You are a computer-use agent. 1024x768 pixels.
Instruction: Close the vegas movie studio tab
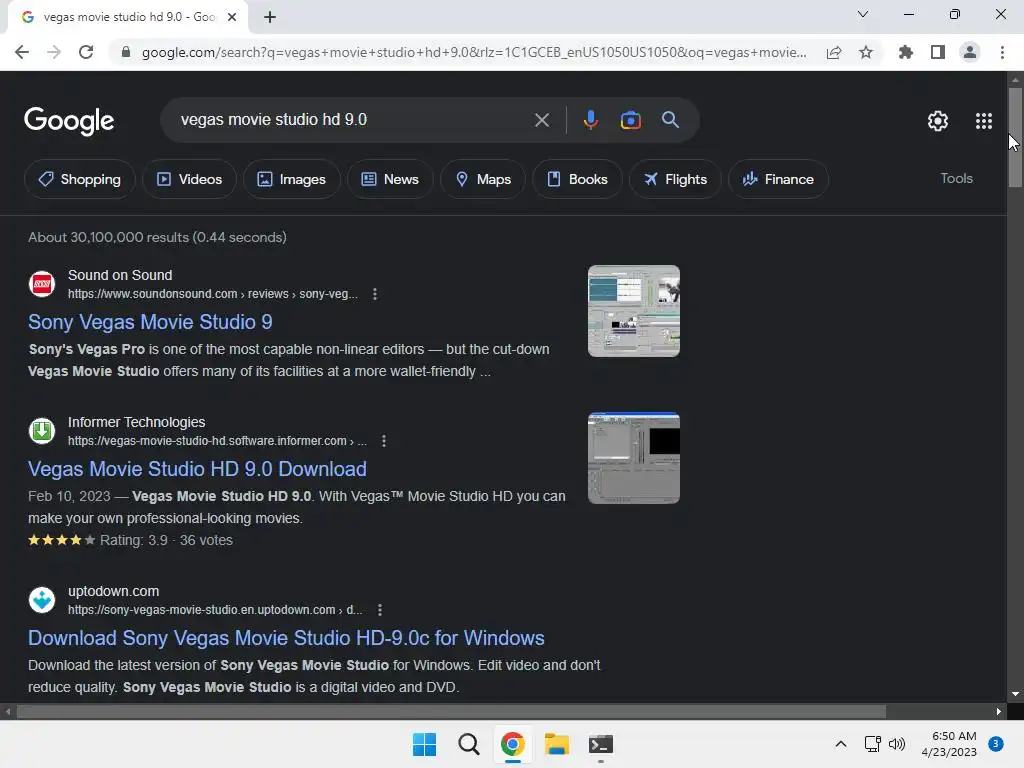232,17
